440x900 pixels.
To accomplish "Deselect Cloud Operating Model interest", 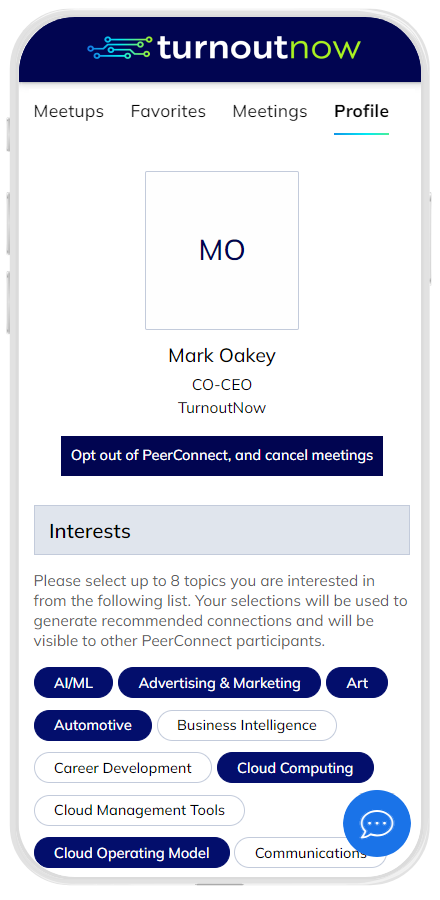I will tap(132, 853).
